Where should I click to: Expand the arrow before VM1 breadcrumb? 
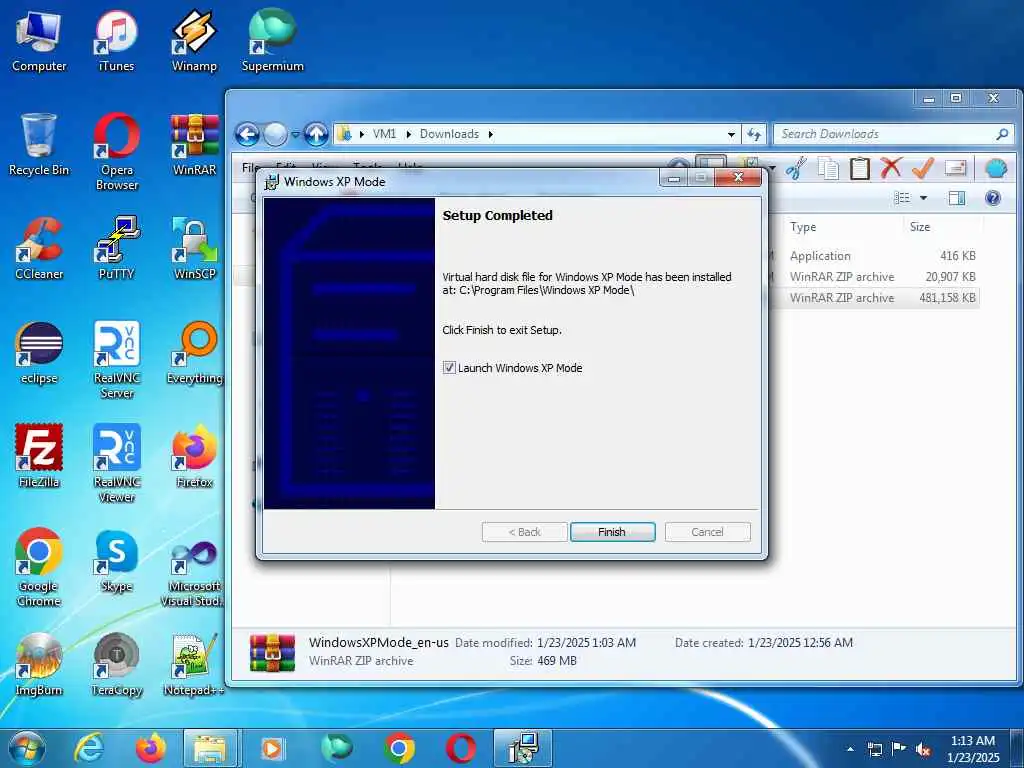pyautogui.click(x=362, y=134)
